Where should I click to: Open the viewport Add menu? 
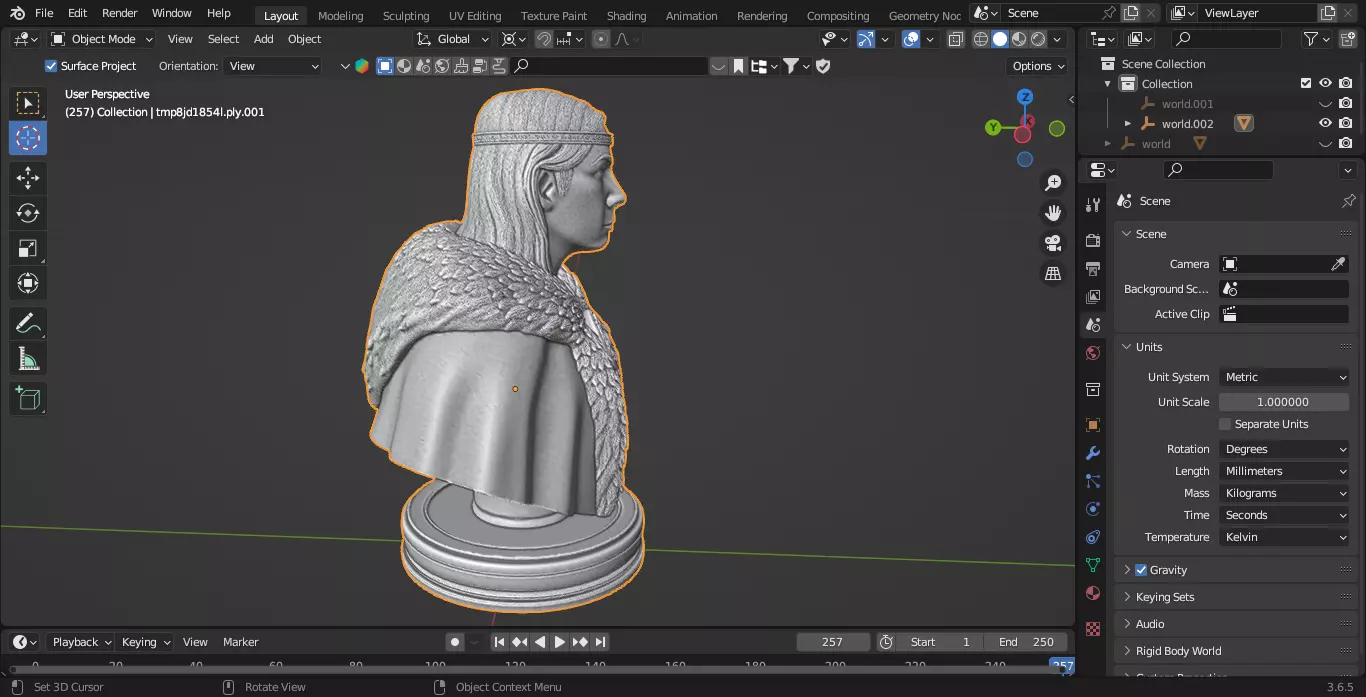pos(263,39)
